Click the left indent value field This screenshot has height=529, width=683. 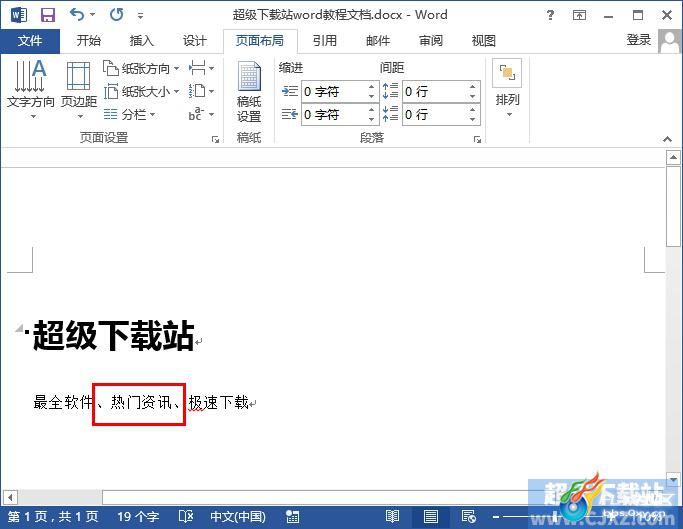click(x=333, y=92)
